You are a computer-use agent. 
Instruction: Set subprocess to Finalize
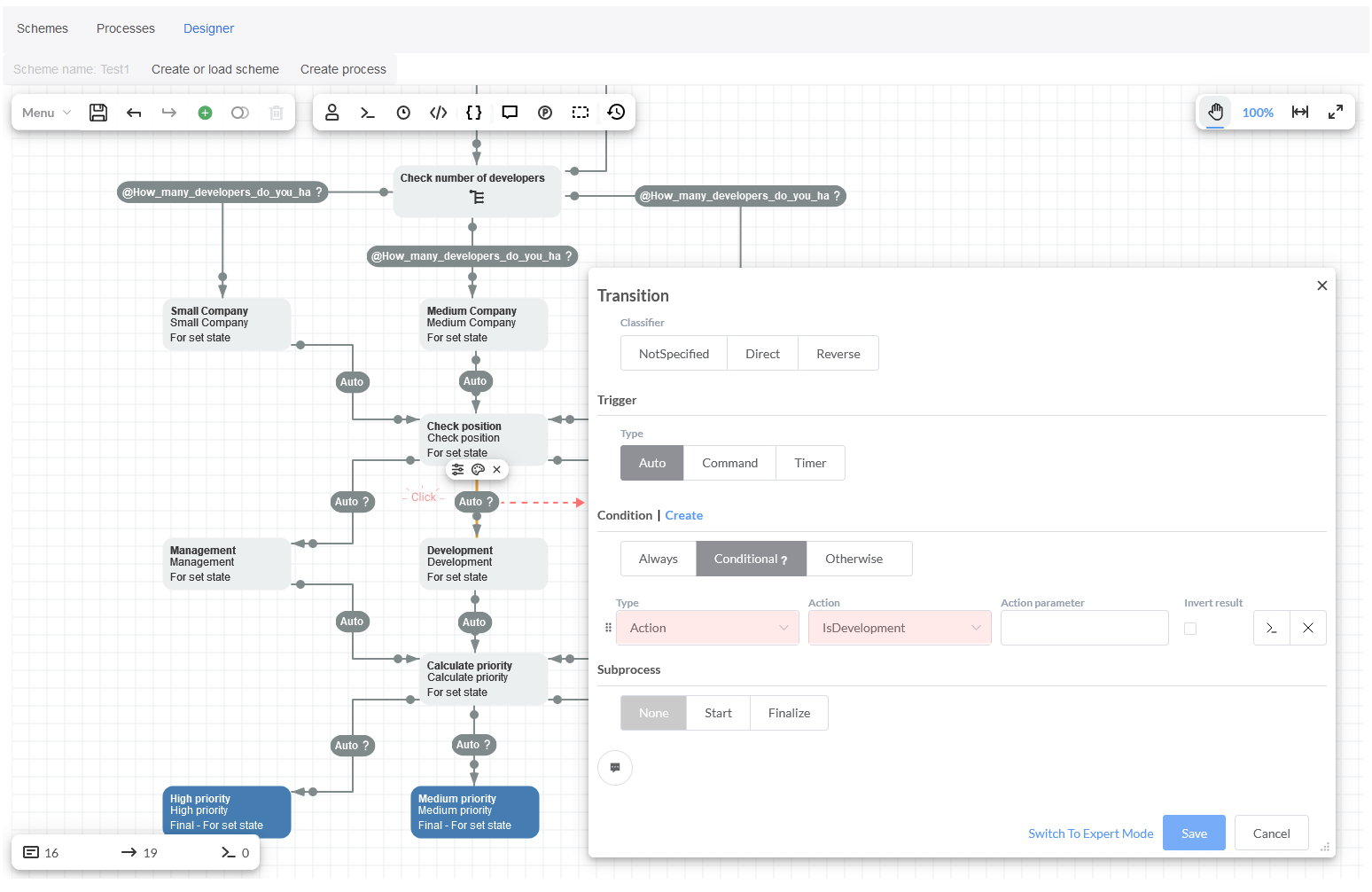[789, 713]
